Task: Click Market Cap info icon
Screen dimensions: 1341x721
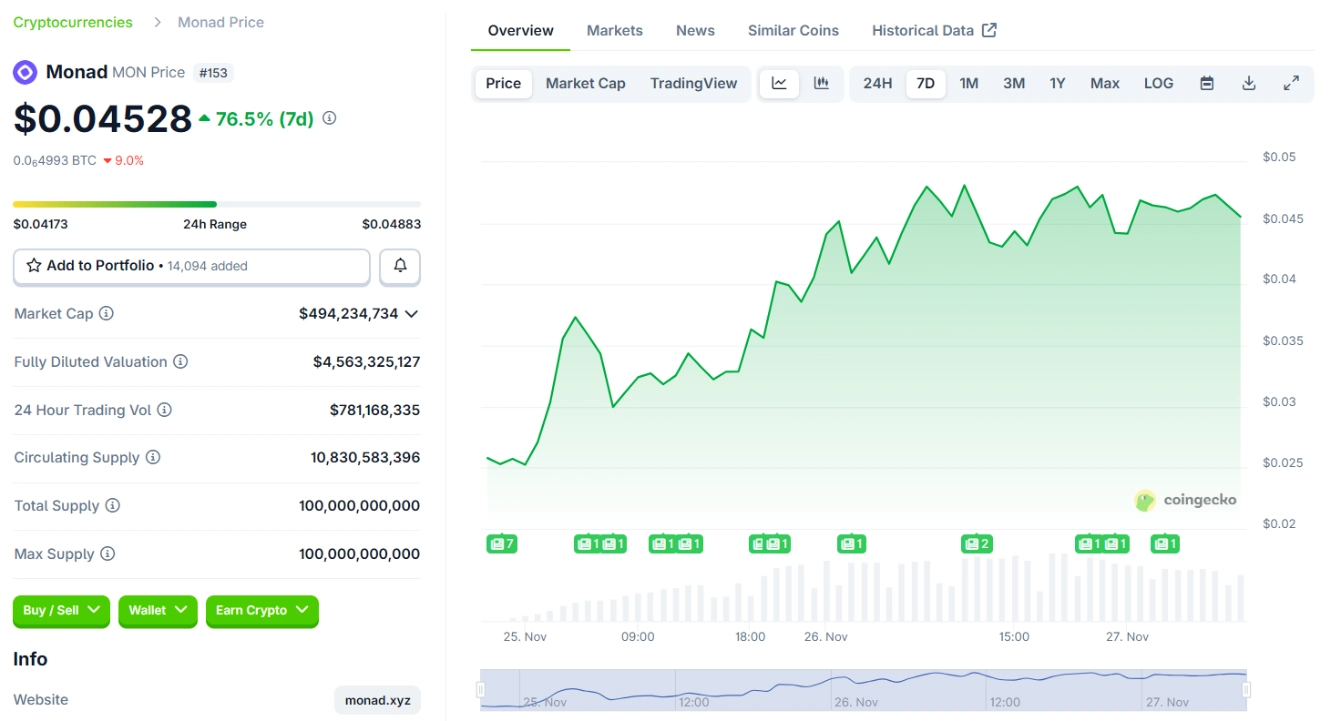Action: [x=106, y=314]
